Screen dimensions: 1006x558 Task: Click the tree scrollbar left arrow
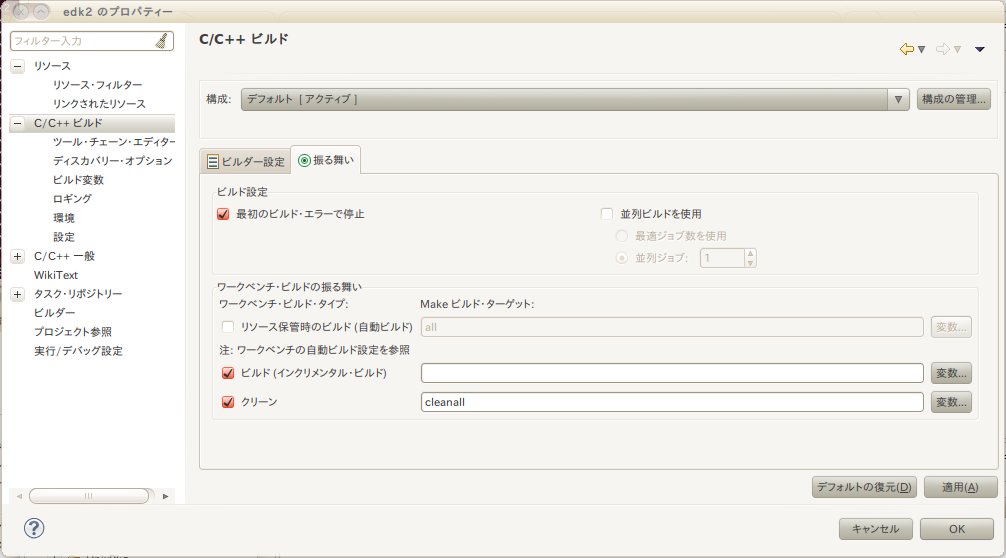click(x=19, y=496)
